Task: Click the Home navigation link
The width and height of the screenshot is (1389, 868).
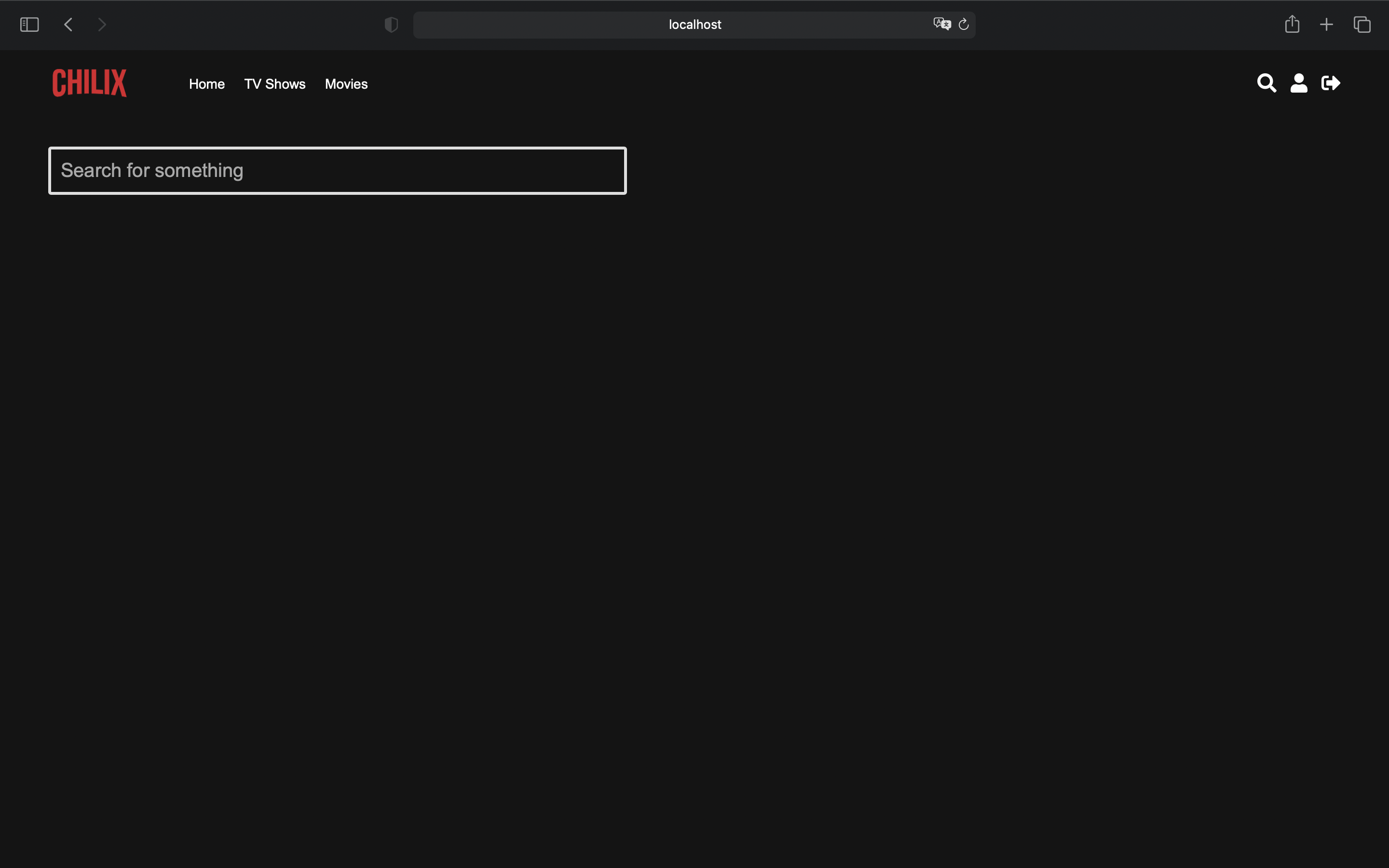Action: pyautogui.click(x=207, y=84)
